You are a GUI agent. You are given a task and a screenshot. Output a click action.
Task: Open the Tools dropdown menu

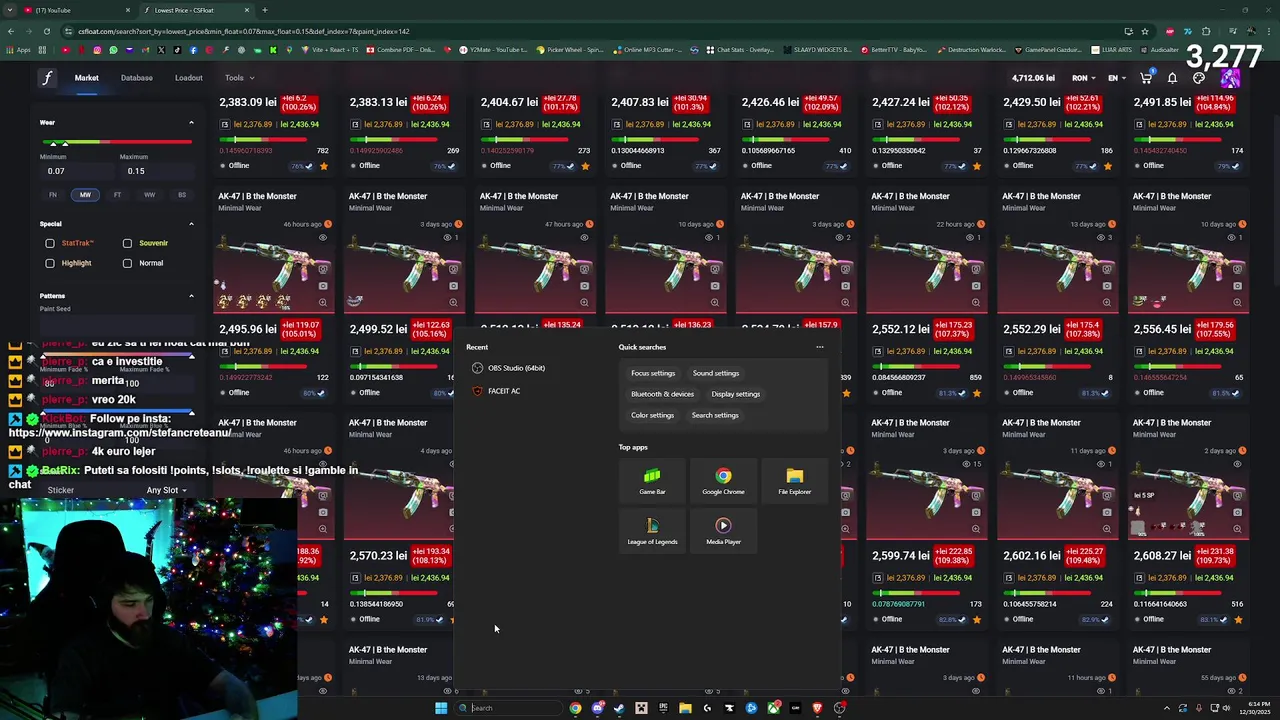[239, 78]
